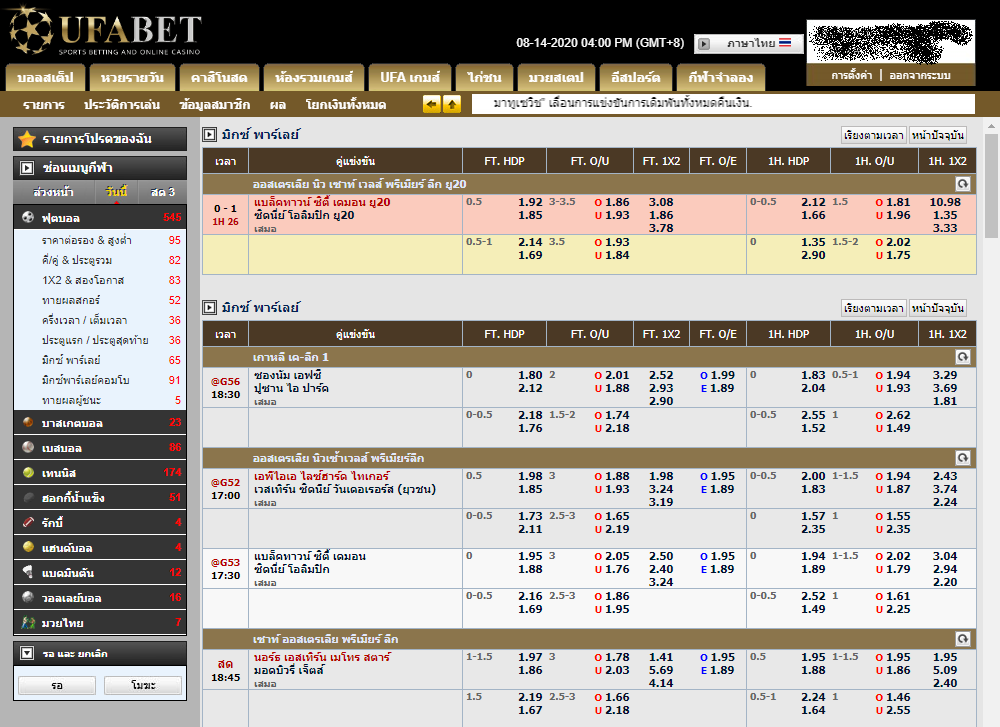
Task: Click the Muay Thai icon in sidebar
Action: [x=28, y=622]
